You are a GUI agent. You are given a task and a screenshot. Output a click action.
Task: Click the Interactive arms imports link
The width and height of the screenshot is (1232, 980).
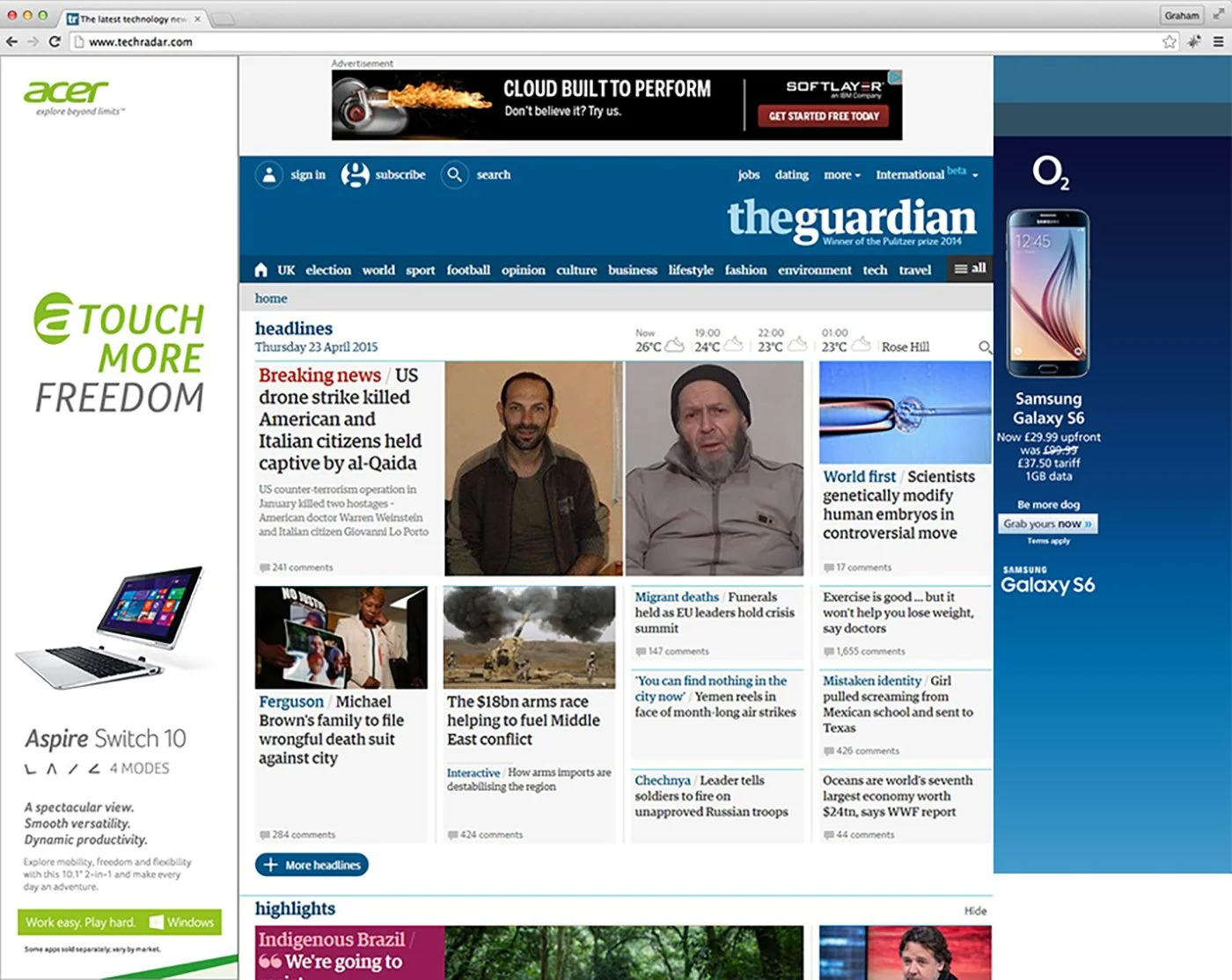coord(529,779)
